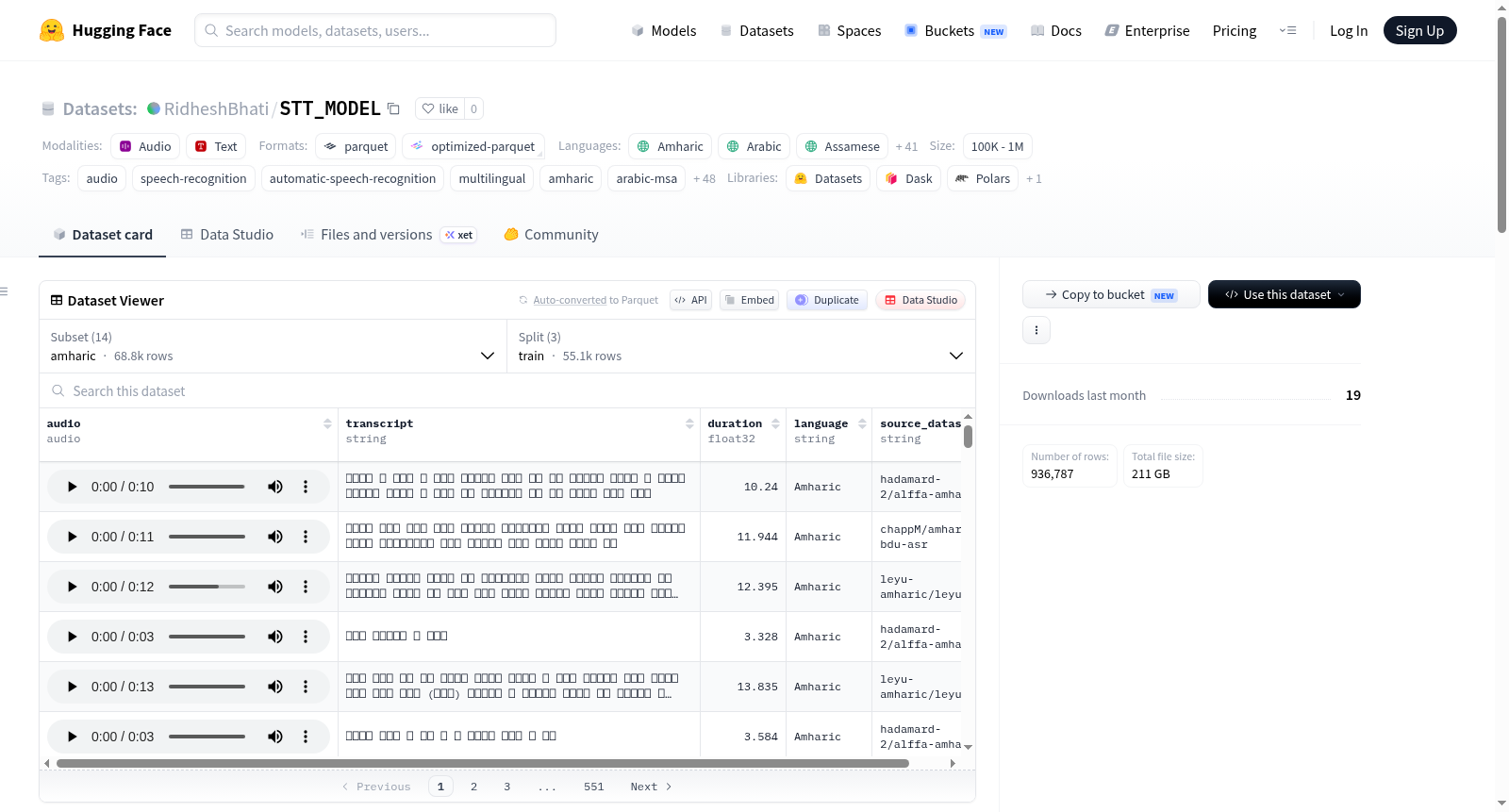The image size is (1509, 812).
Task: Click the Log In link
Action: tap(1349, 30)
